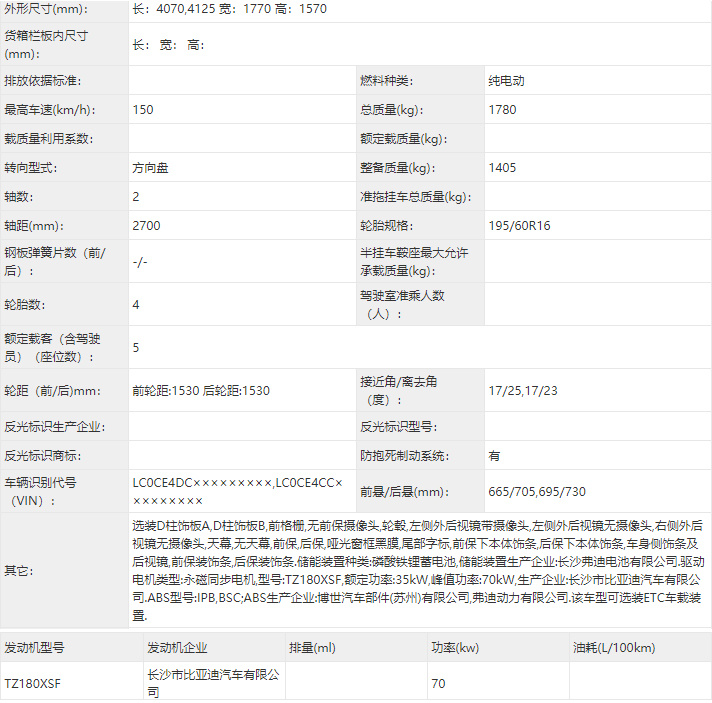Click the 驾驶室准乘人数 label
The height and width of the screenshot is (703, 712).
(402, 304)
